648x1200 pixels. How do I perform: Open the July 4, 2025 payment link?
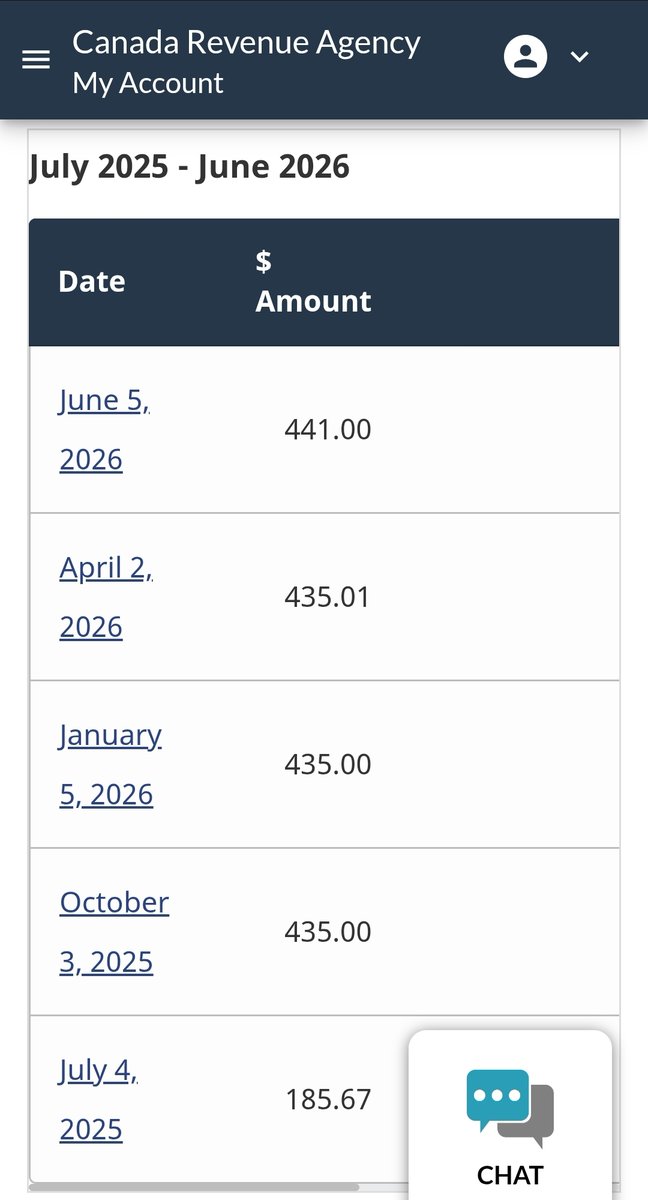[99, 1099]
